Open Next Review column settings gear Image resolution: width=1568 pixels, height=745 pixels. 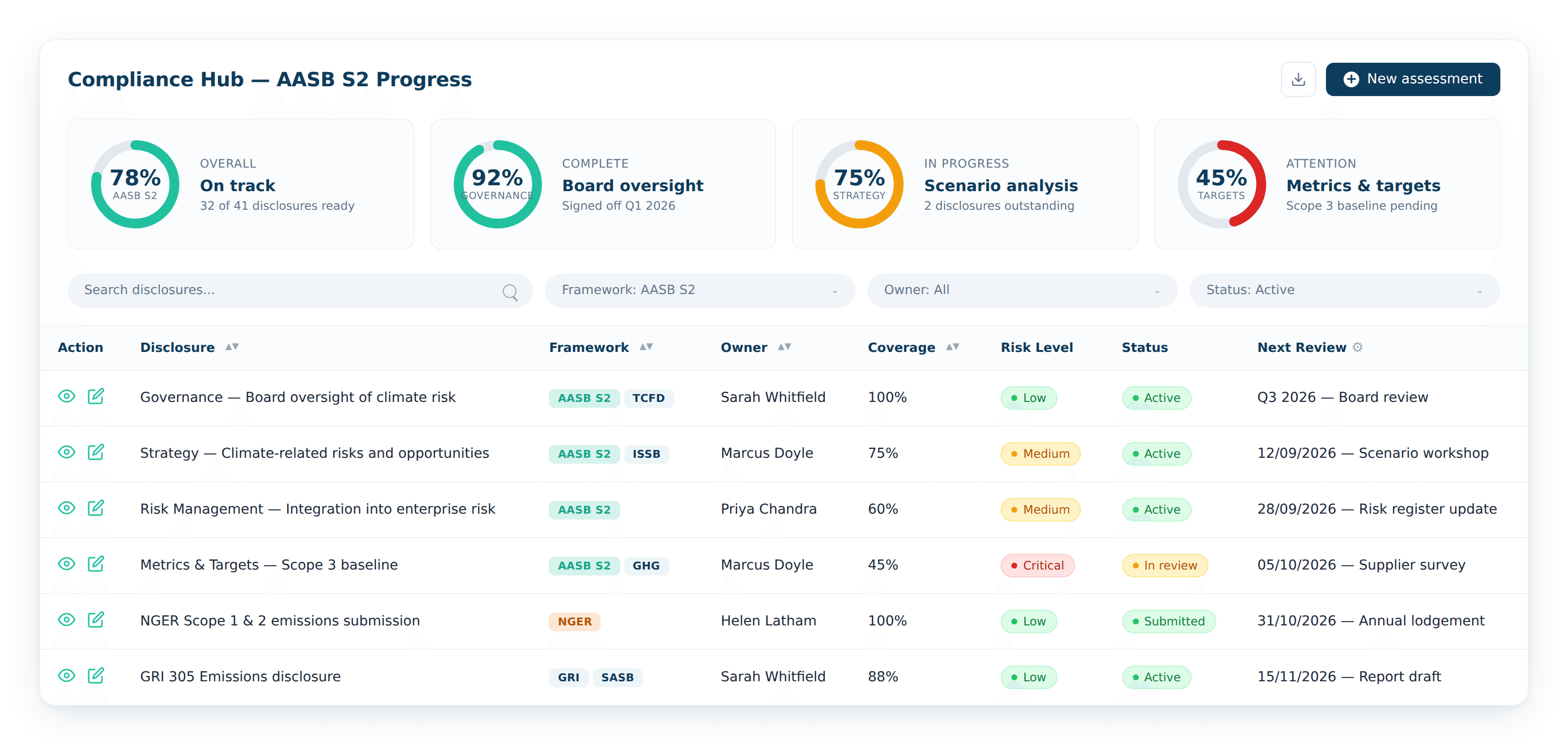tap(1357, 347)
